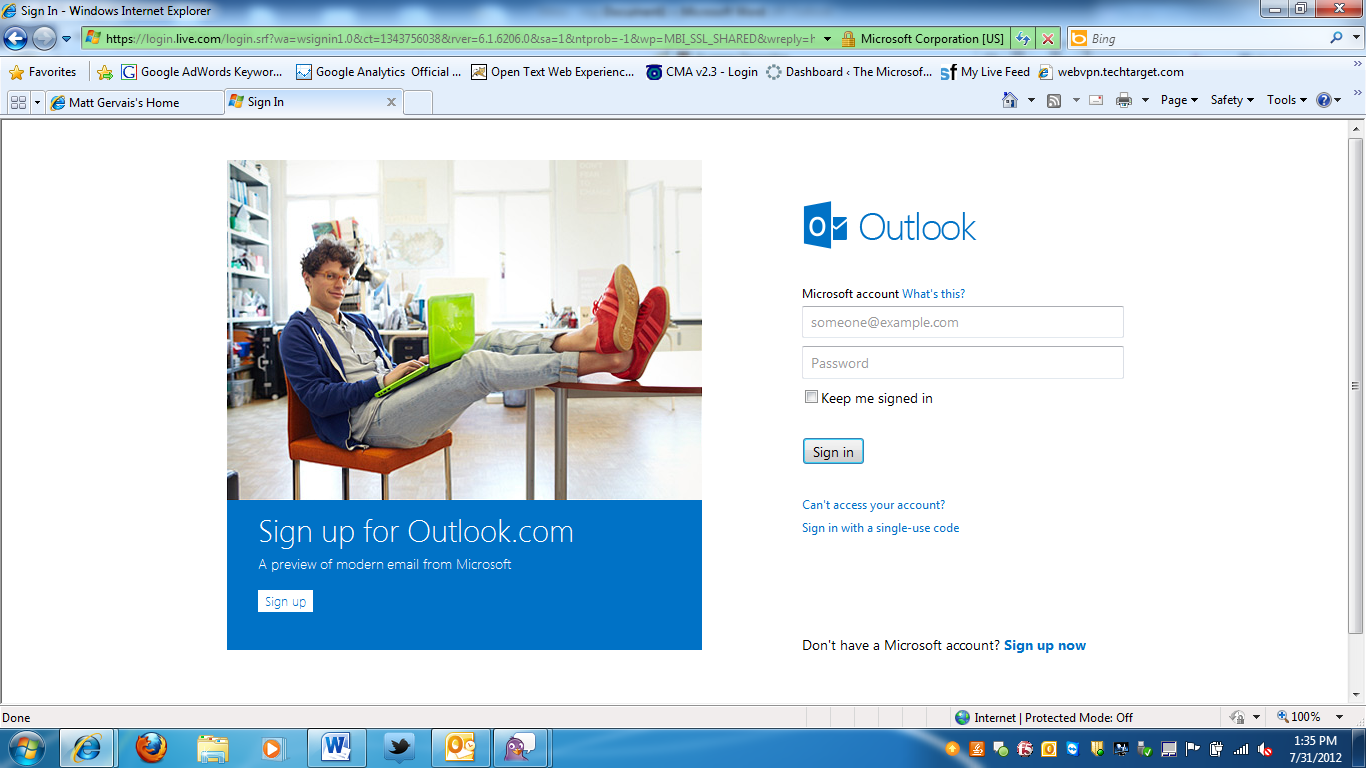Click the Home icon in command bar
Image resolution: width=1366 pixels, height=768 pixels.
(1010, 100)
